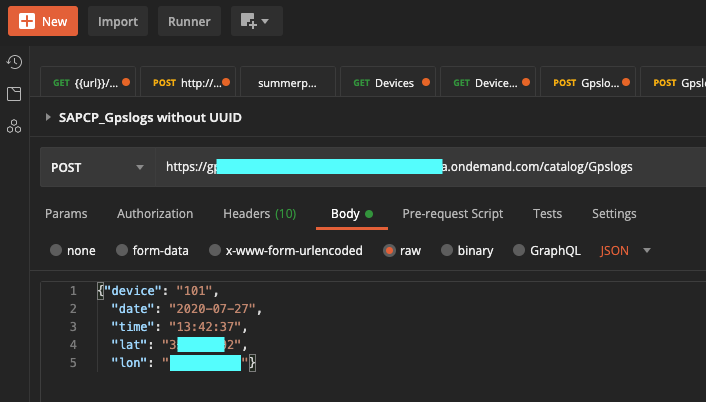Open the POST method dropdown
Viewport: 706px width, 402px height.
click(x=98, y=167)
